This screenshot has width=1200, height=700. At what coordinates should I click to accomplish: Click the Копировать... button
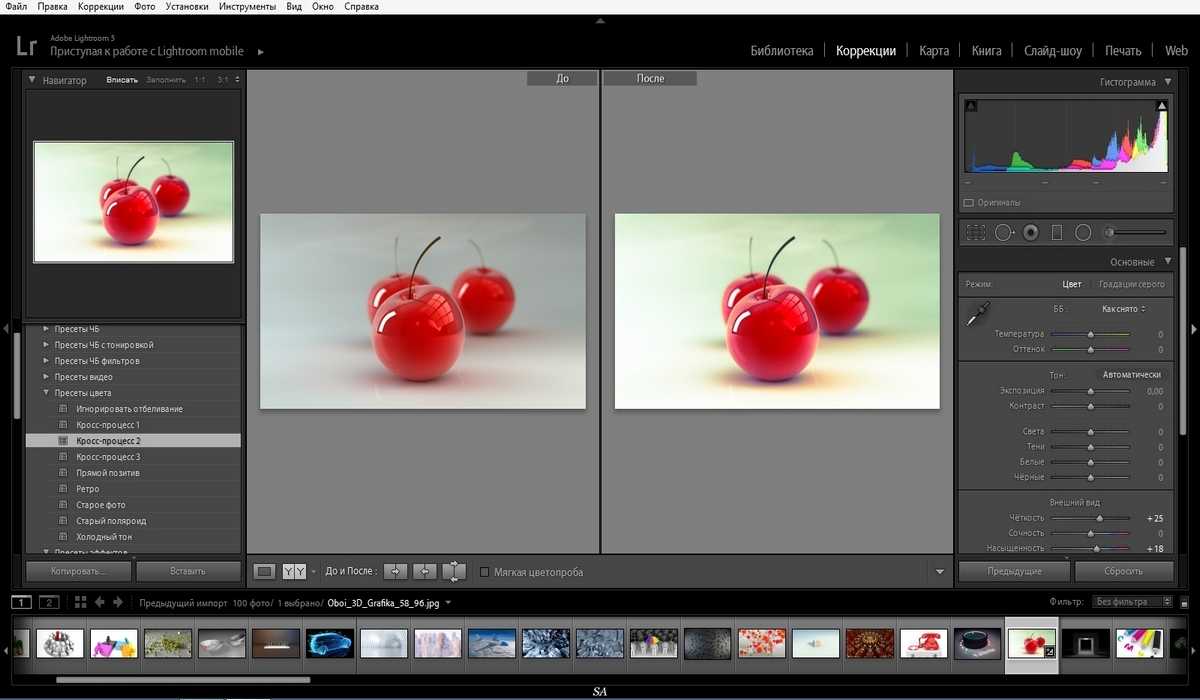pyautogui.click(x=78, y=571)
